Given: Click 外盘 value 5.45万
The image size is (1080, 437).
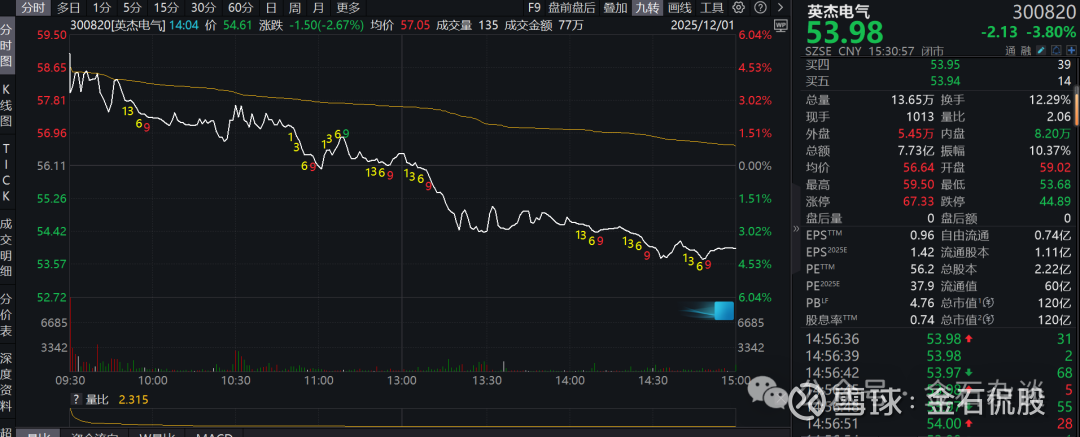Looking at the screenshot, I should pyautogui.click(x=917, y=134).
